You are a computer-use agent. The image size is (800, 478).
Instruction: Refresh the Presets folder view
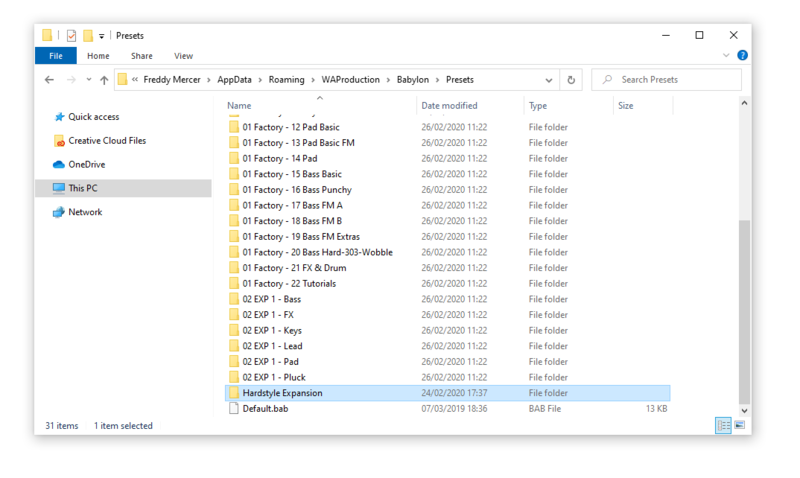tap(571, 80)
